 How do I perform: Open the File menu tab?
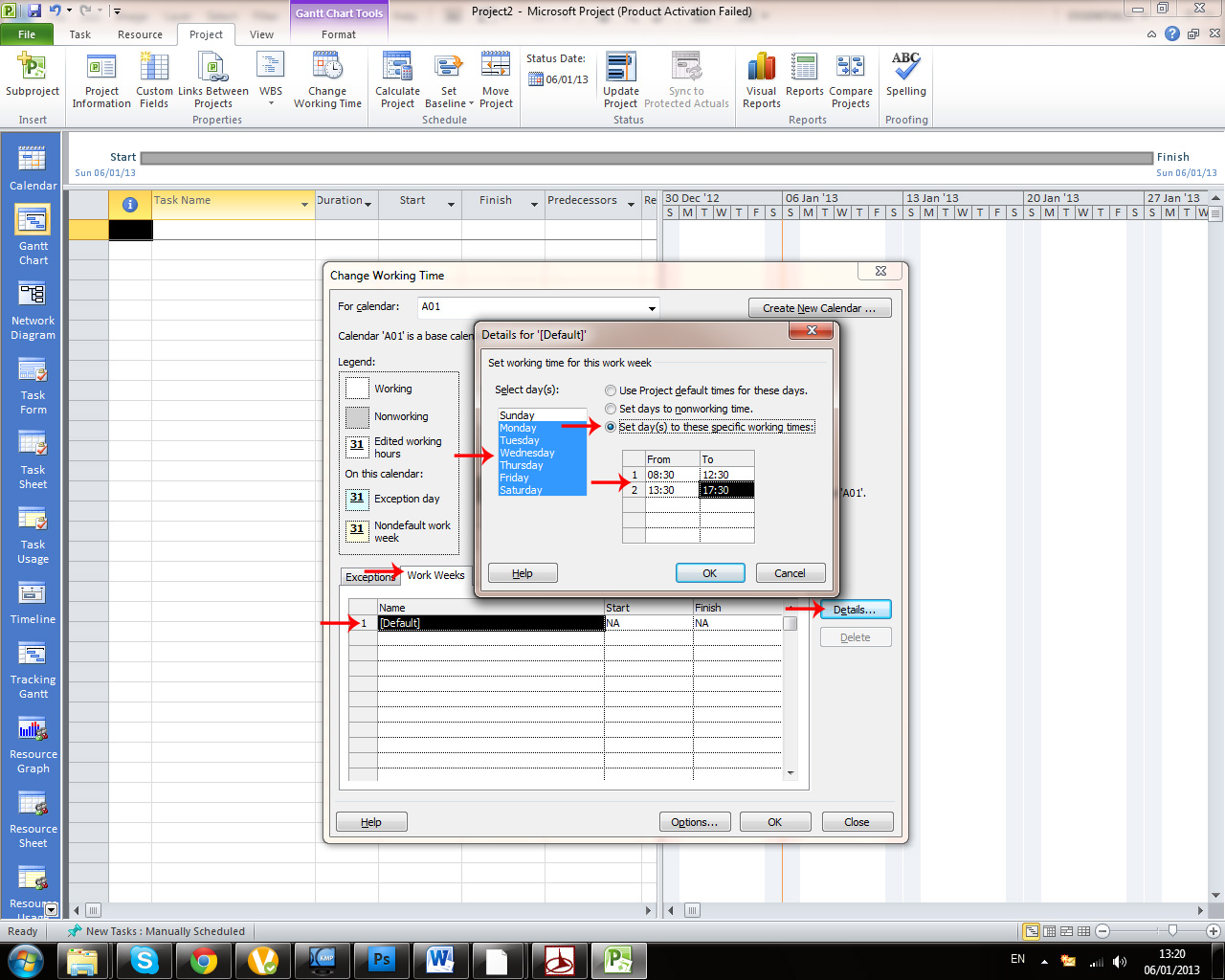click(x=27, y=34)
